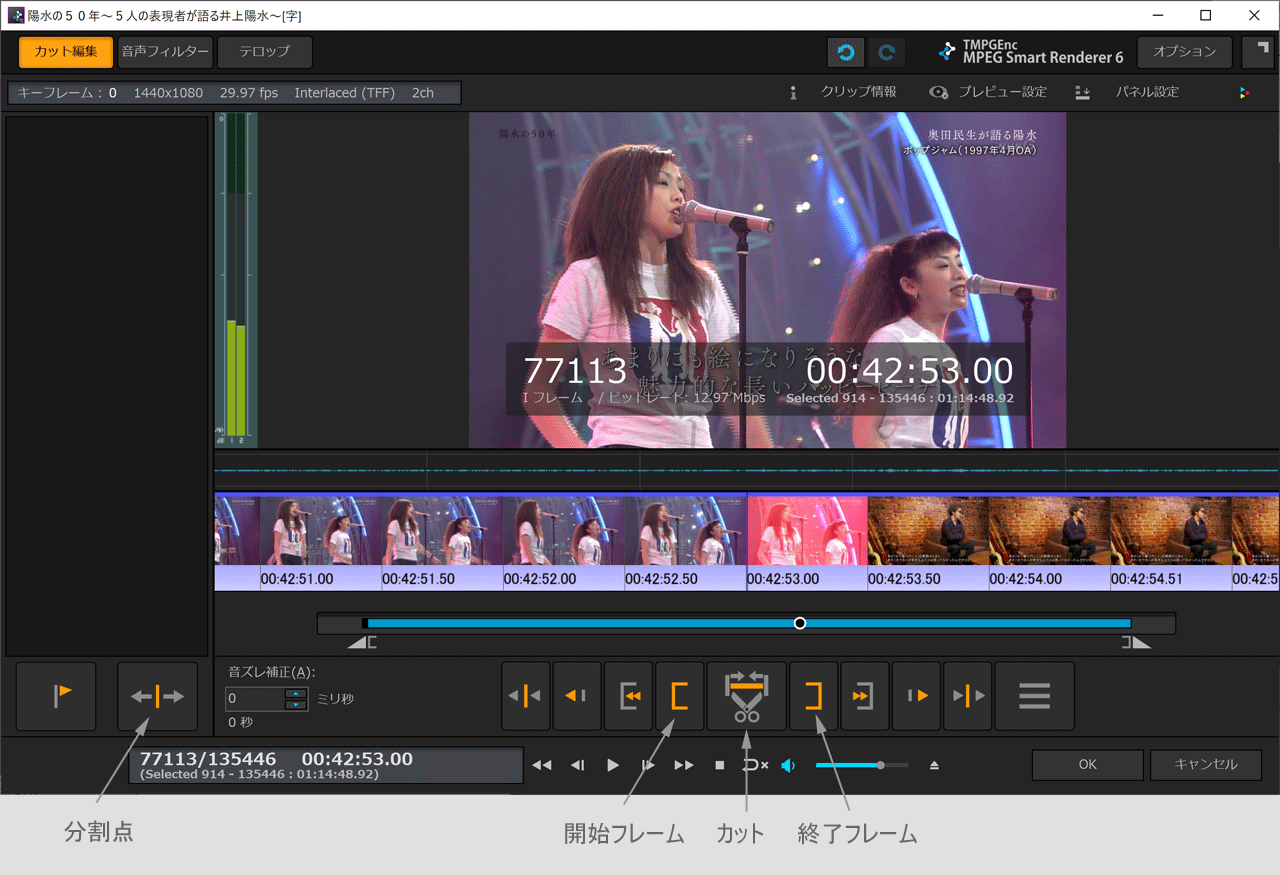This screenshot has height=875, width=1280.
Task: Click the video preview image
Action: [767, 280]
